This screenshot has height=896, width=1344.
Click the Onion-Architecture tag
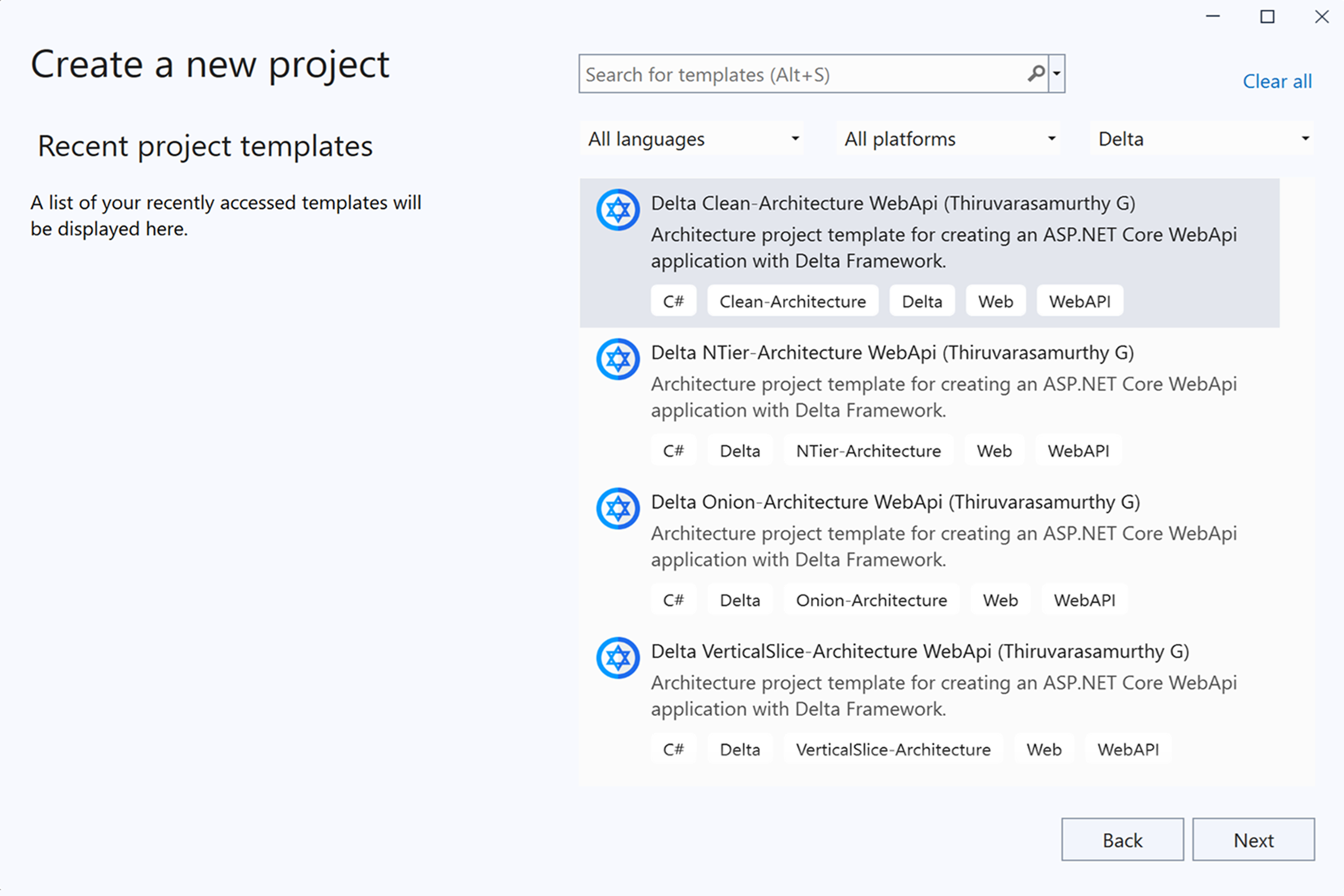[x=871, y=601]
